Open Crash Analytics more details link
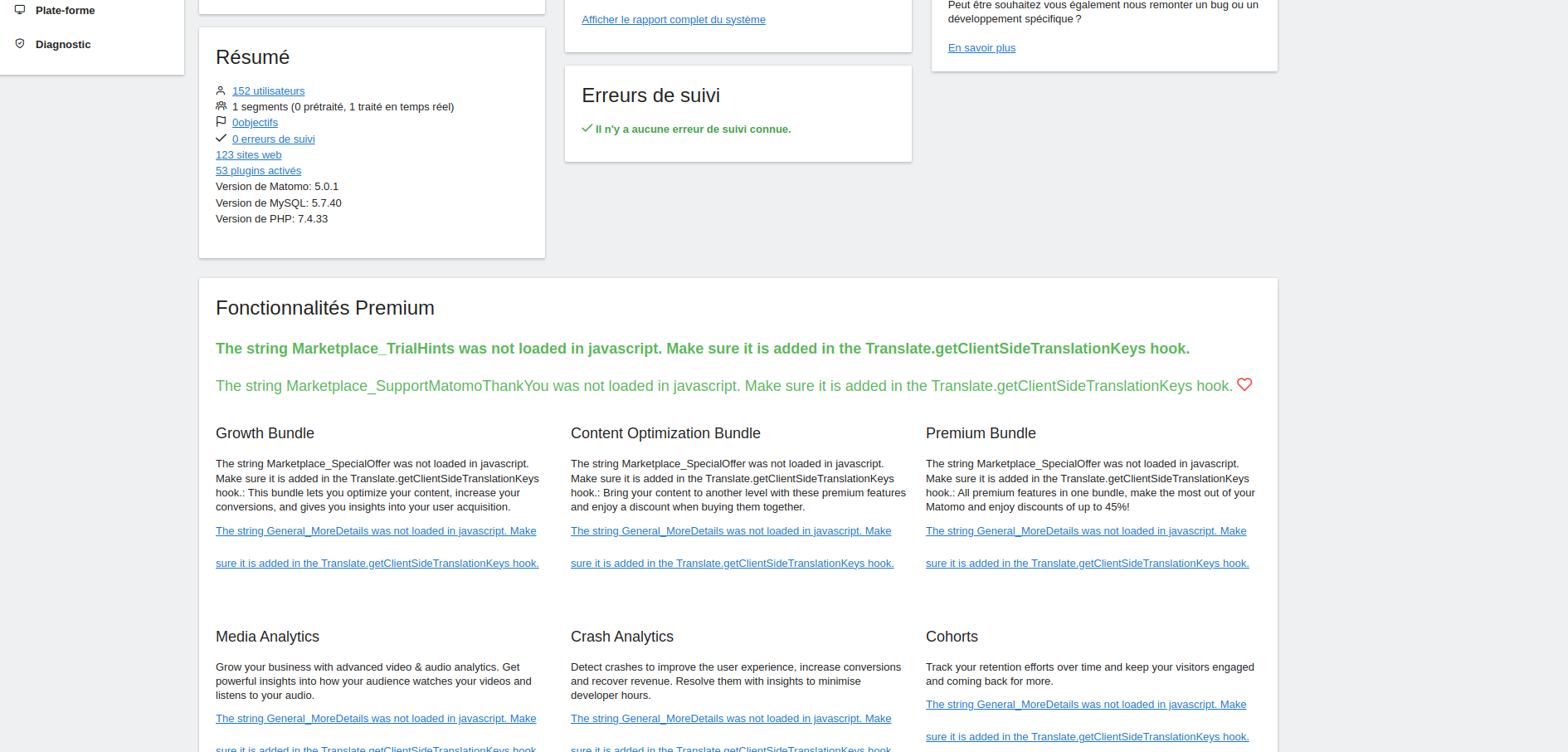Screen dimensions: 1568x752 [x=732, y=734]
